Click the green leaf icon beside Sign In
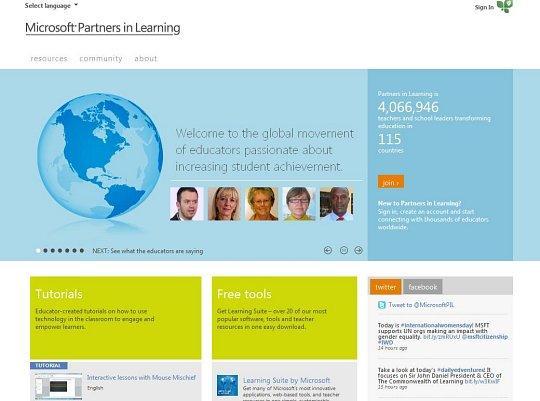Screen dimensions: 540x401 [505, 6]
